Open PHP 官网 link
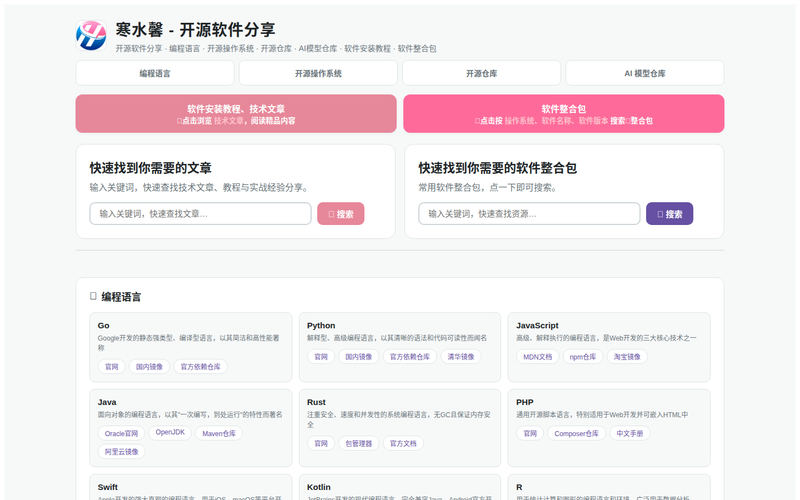The height and width of the screenshot is (500, 800). [530, 433]
